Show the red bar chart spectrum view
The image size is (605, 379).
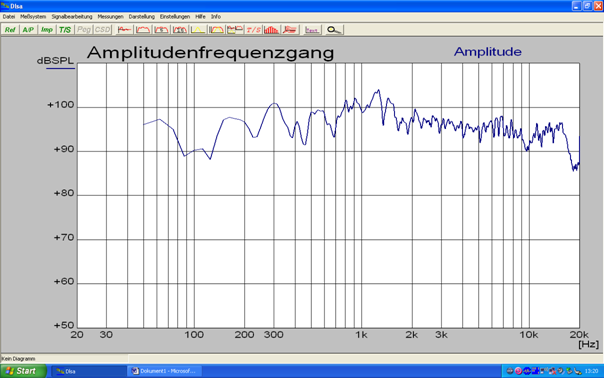[272, 30]
